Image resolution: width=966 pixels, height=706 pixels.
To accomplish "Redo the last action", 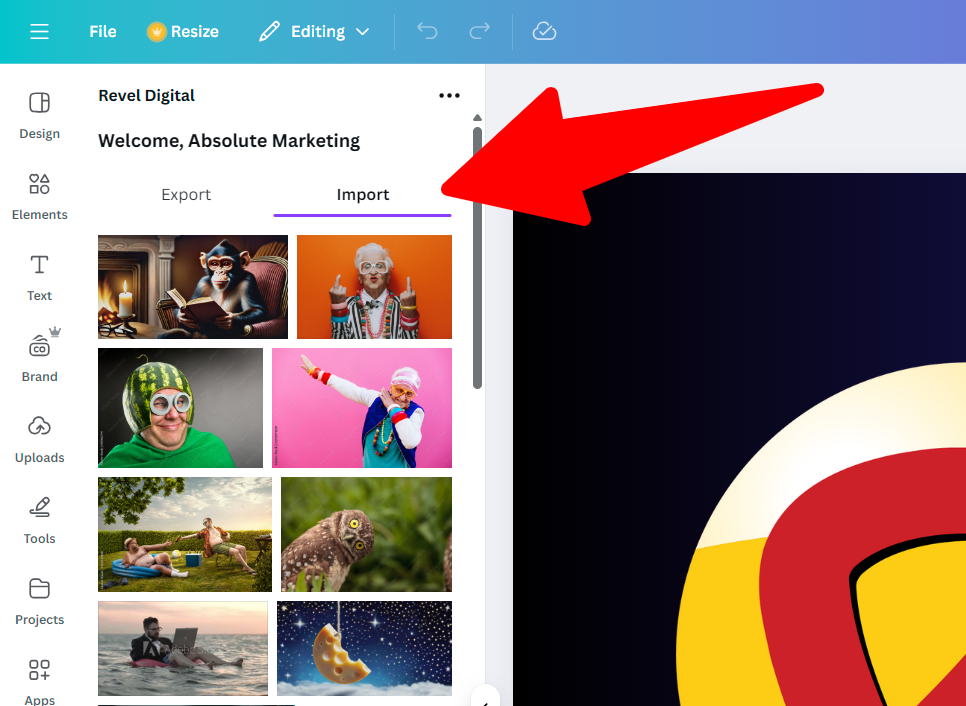I will (x=479, y=31).
